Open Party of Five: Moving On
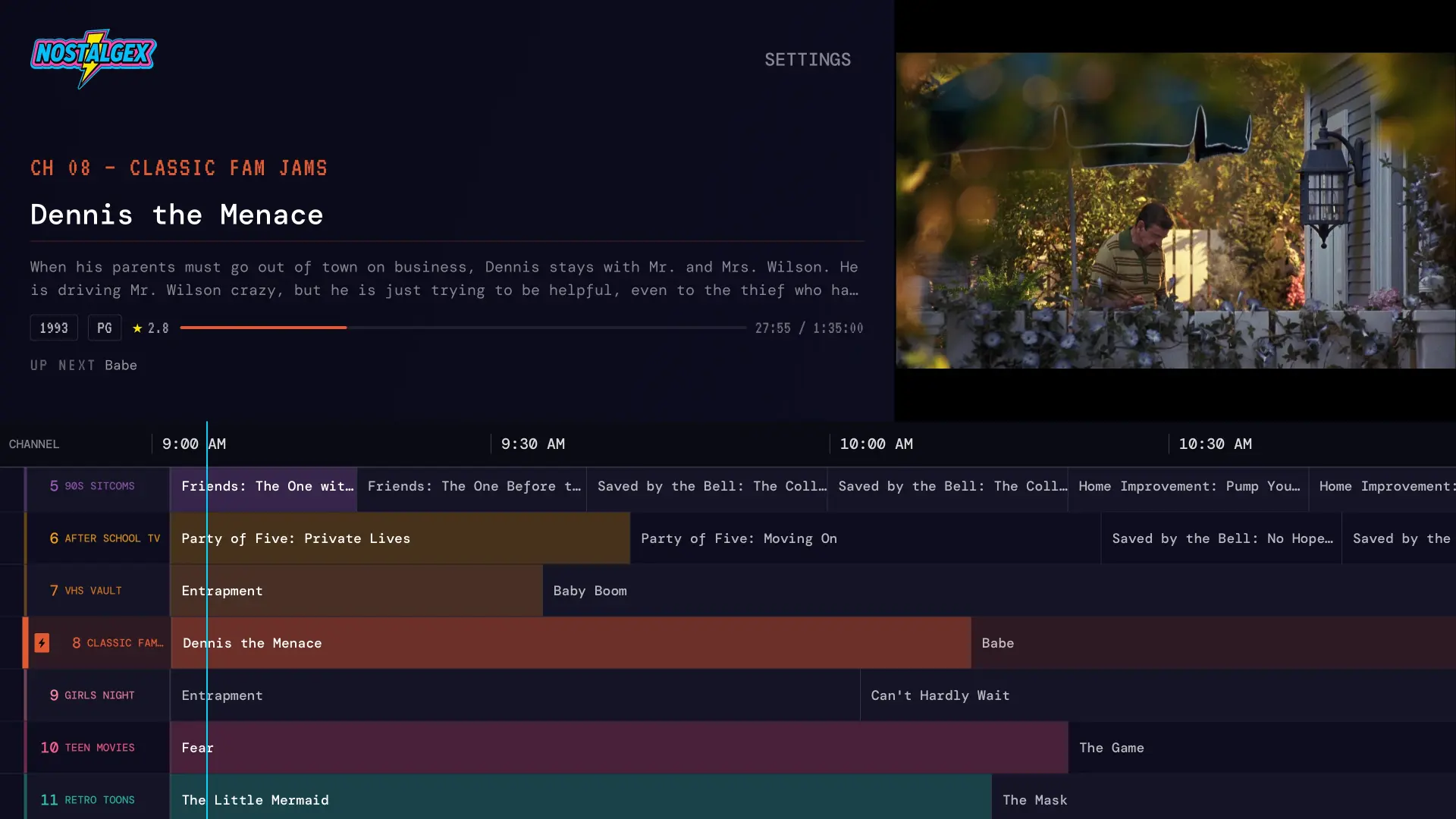Image resolution: width=1456 pixels, height=819 pixels. [865, 538]
